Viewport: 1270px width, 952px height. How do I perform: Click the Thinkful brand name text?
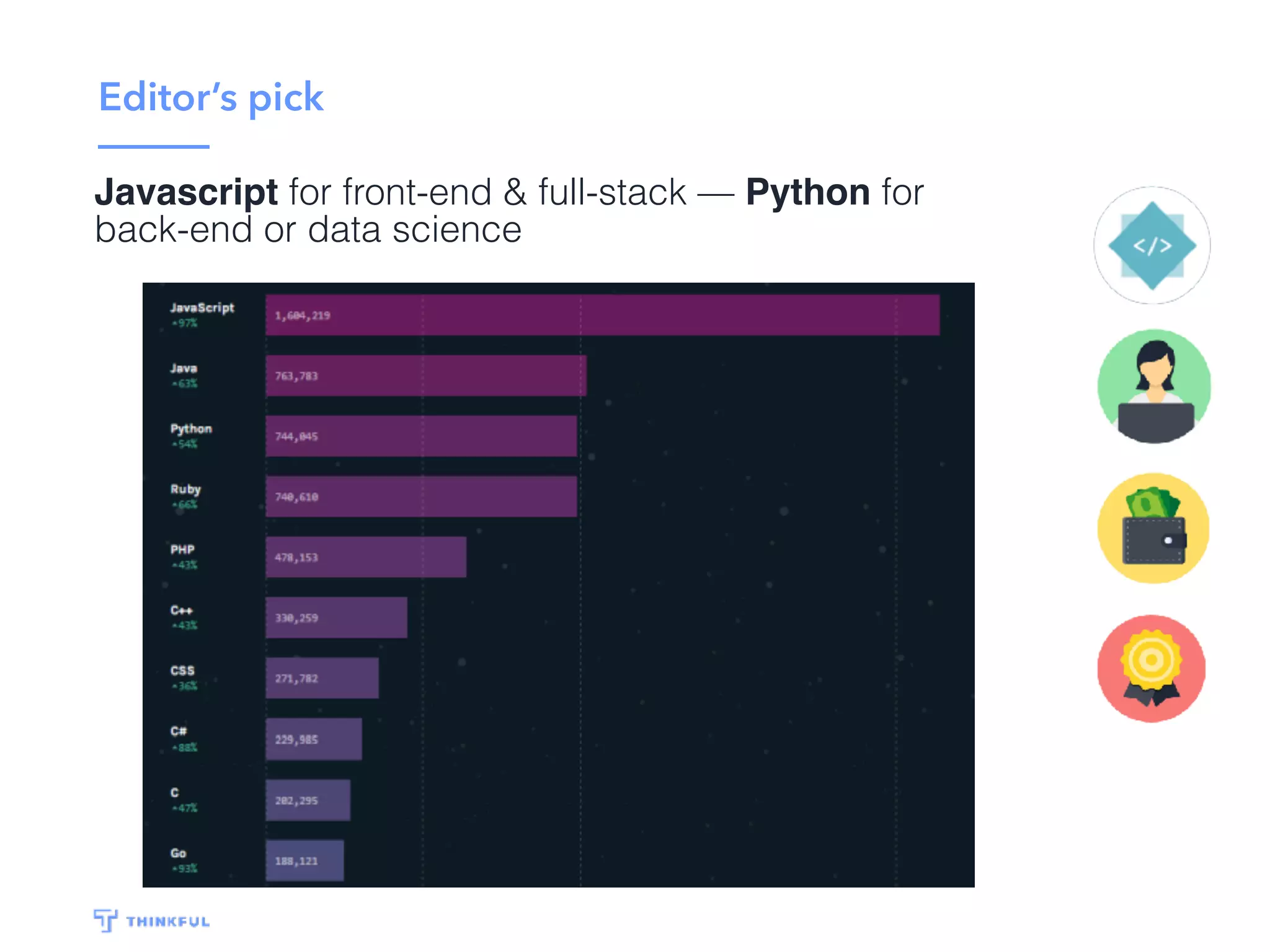[x=168, y=922]
